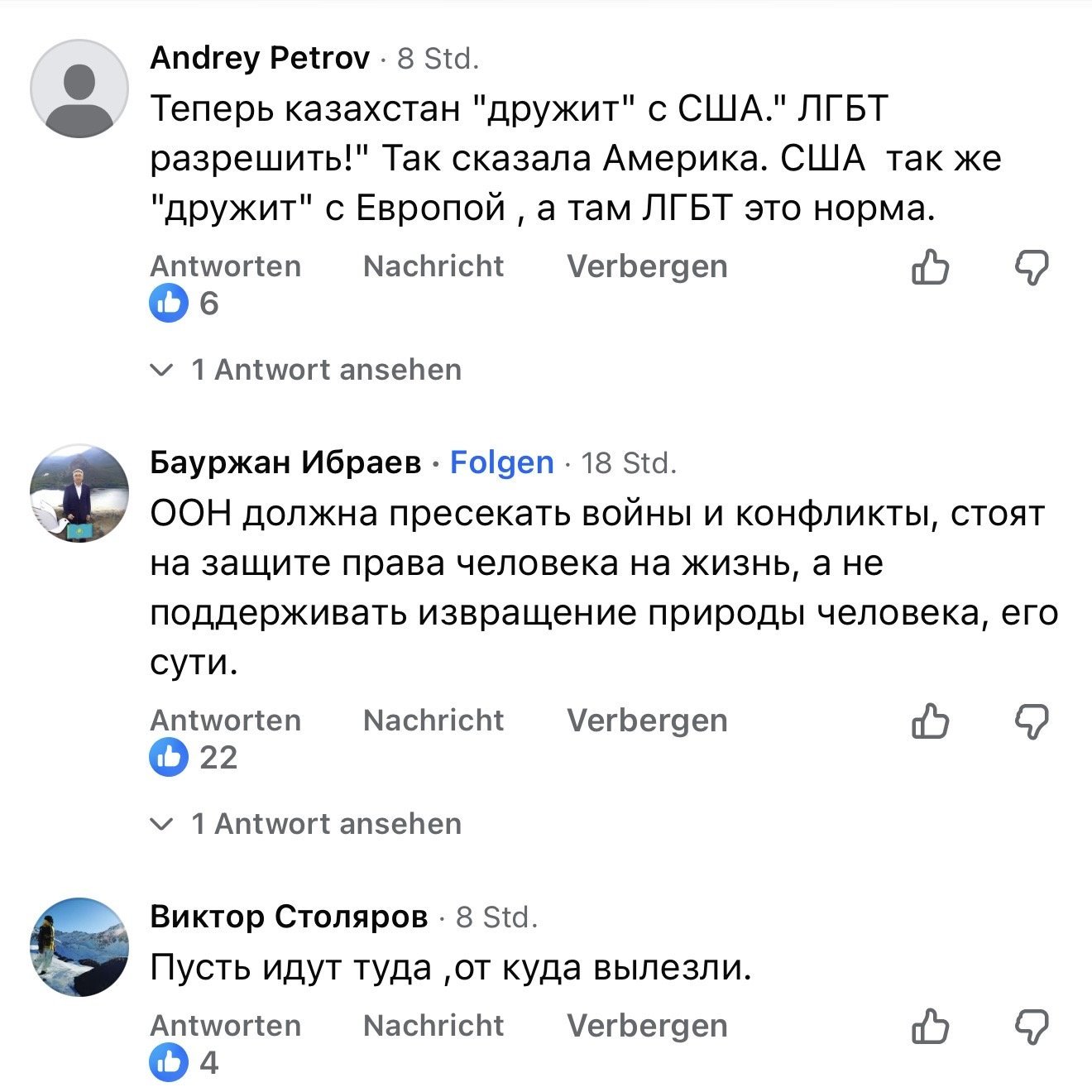Open Бауржан Ибраев's profile picture
This screenshot has width=1092, height=1092.
pos(79,493)
